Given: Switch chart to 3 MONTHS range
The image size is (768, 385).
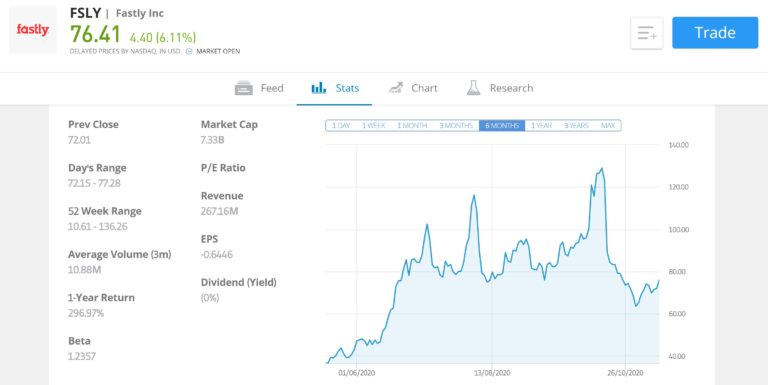Looking at the screenshot, I should click(456, 126).
